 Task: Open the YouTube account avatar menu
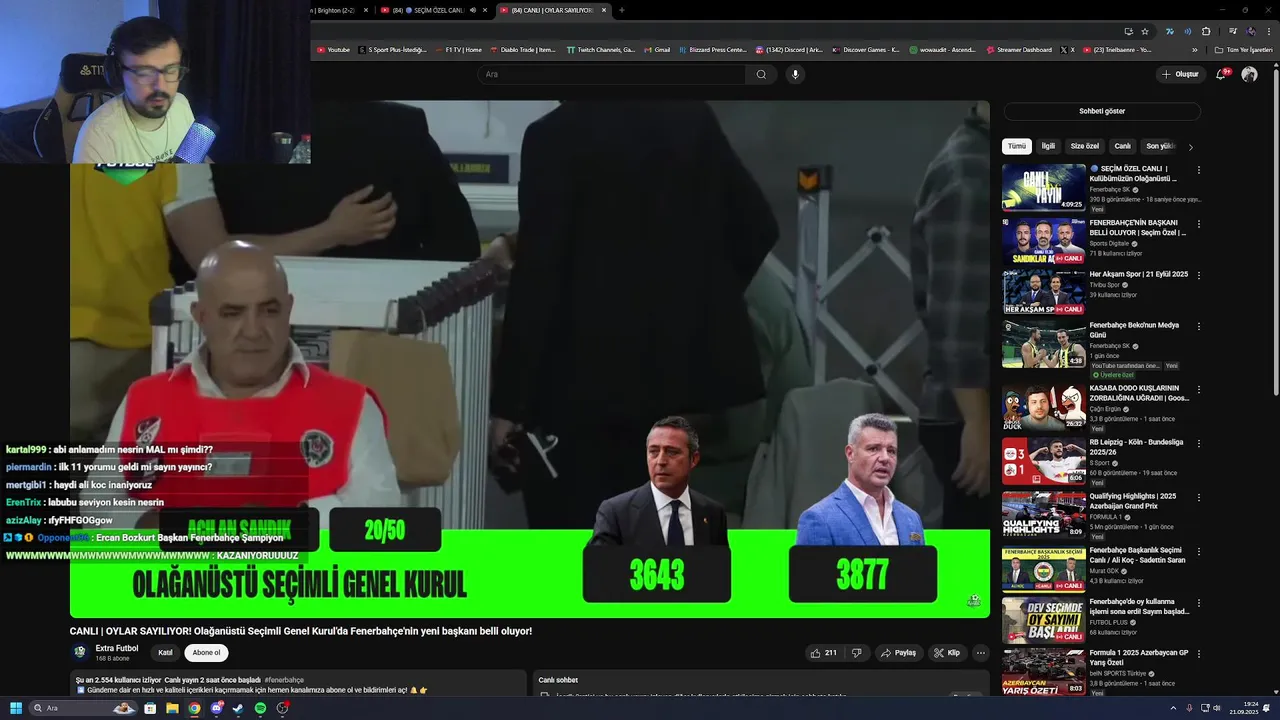point(1249,74)
